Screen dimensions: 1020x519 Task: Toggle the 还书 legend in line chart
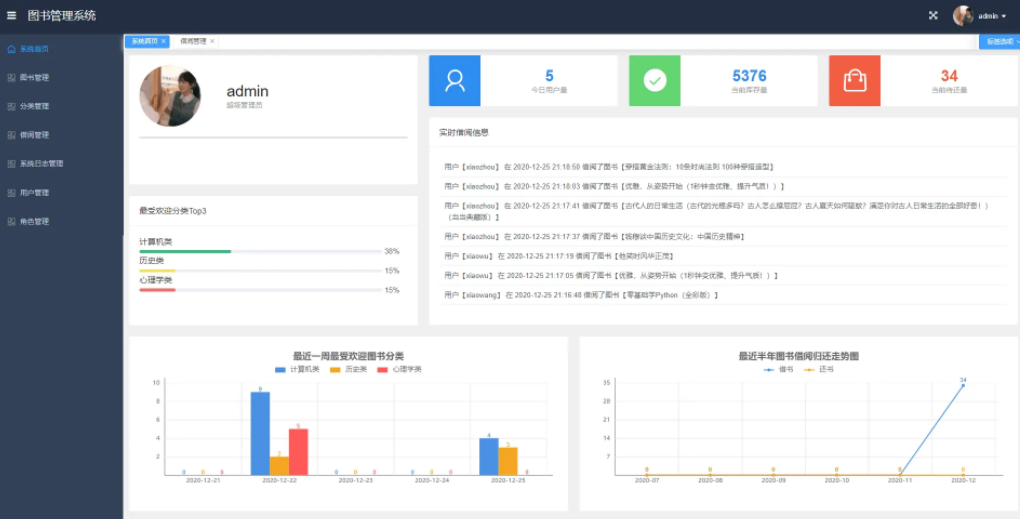pos(819,369)
